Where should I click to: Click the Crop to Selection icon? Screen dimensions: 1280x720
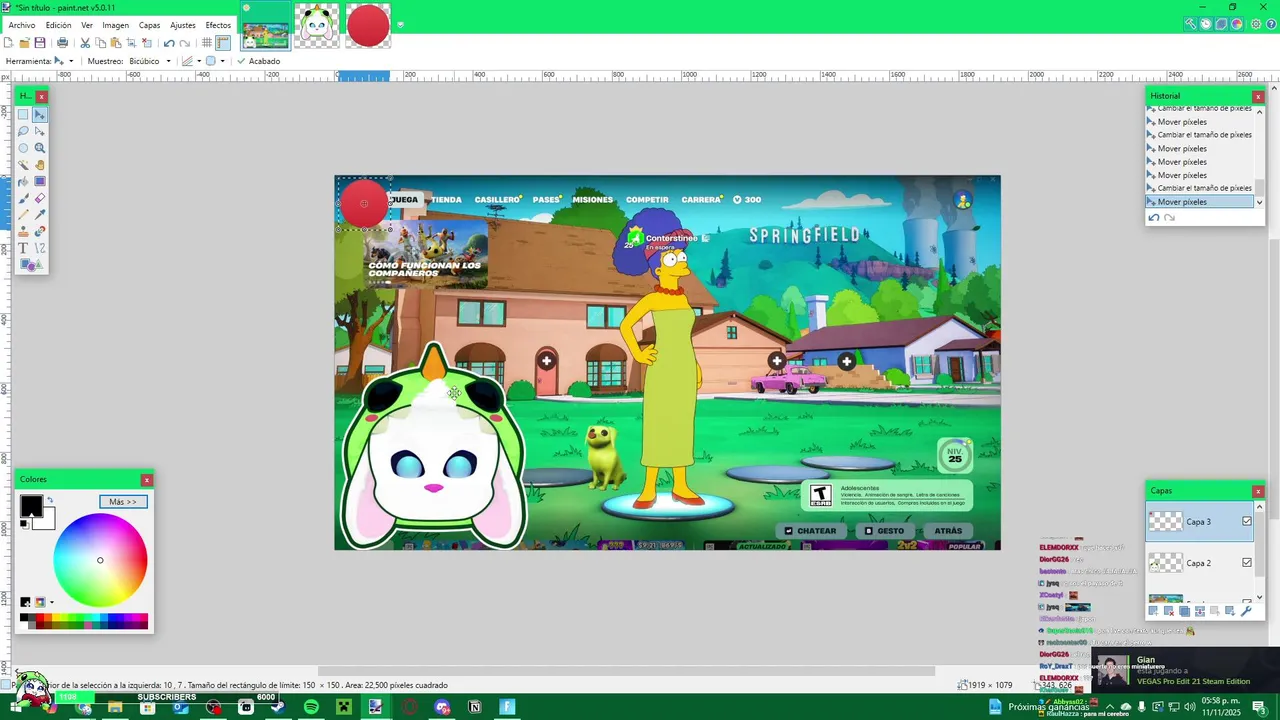tap(131, 43)
